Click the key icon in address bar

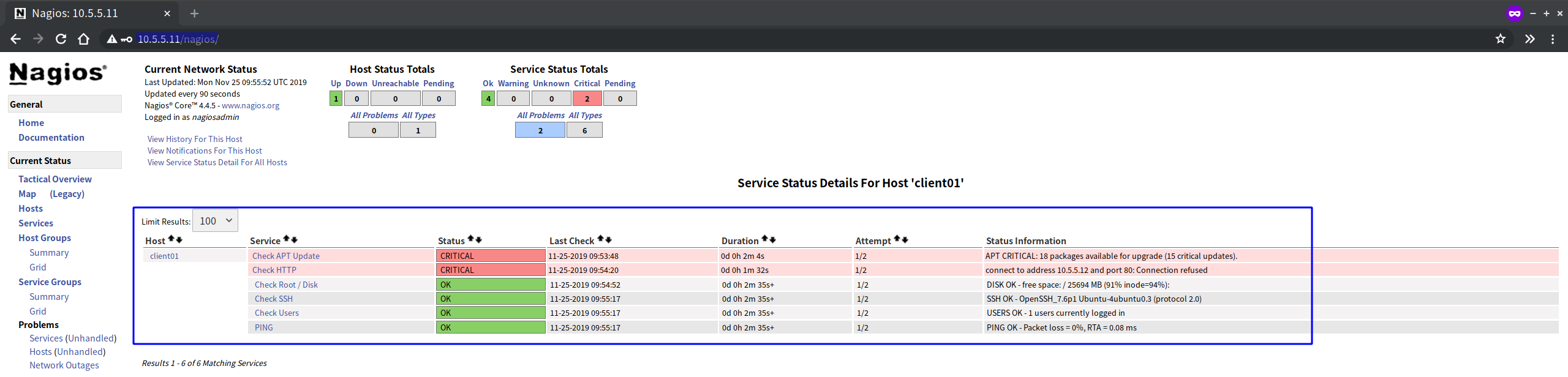tap(126, 40)
